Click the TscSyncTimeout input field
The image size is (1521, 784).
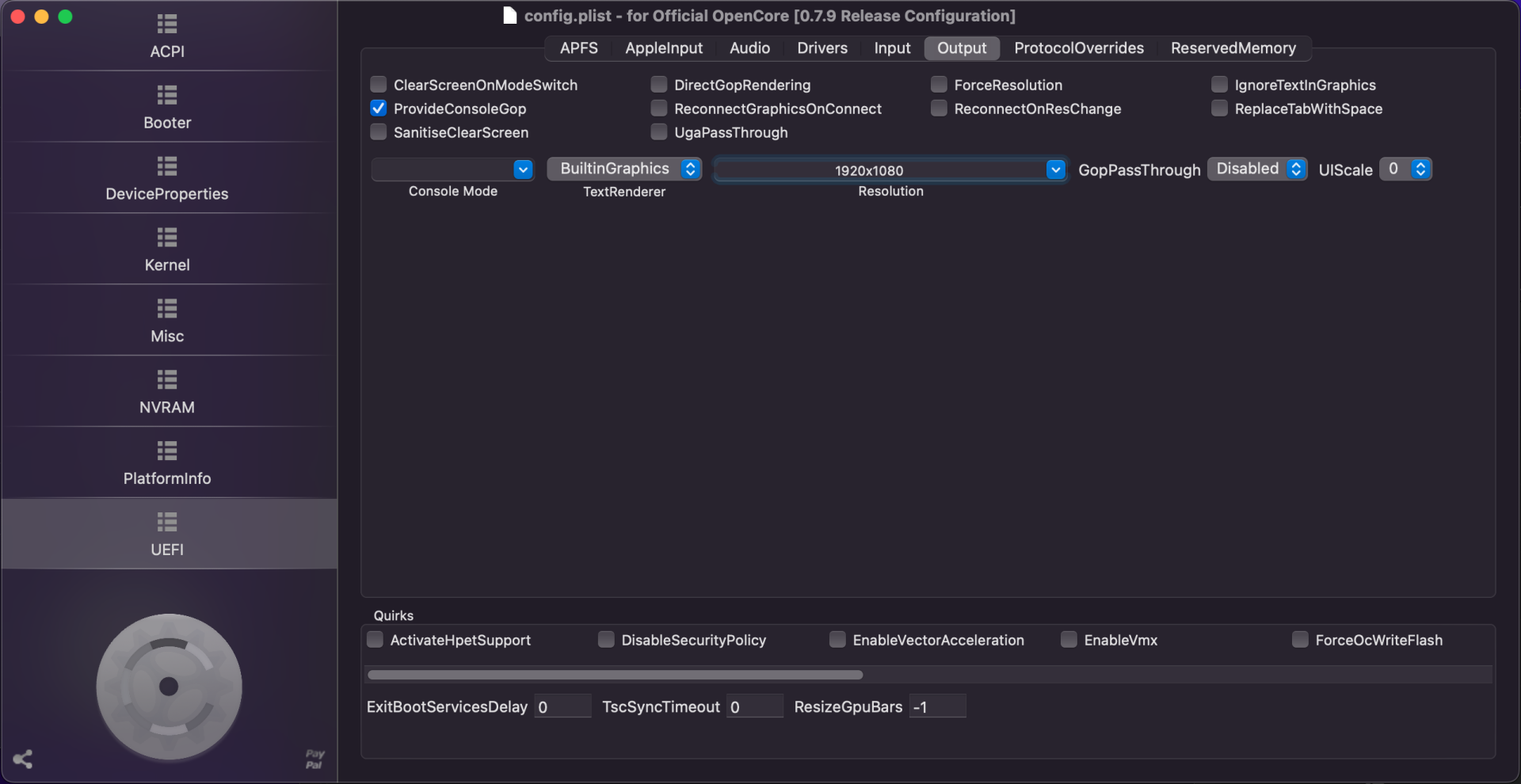[755, 706]
